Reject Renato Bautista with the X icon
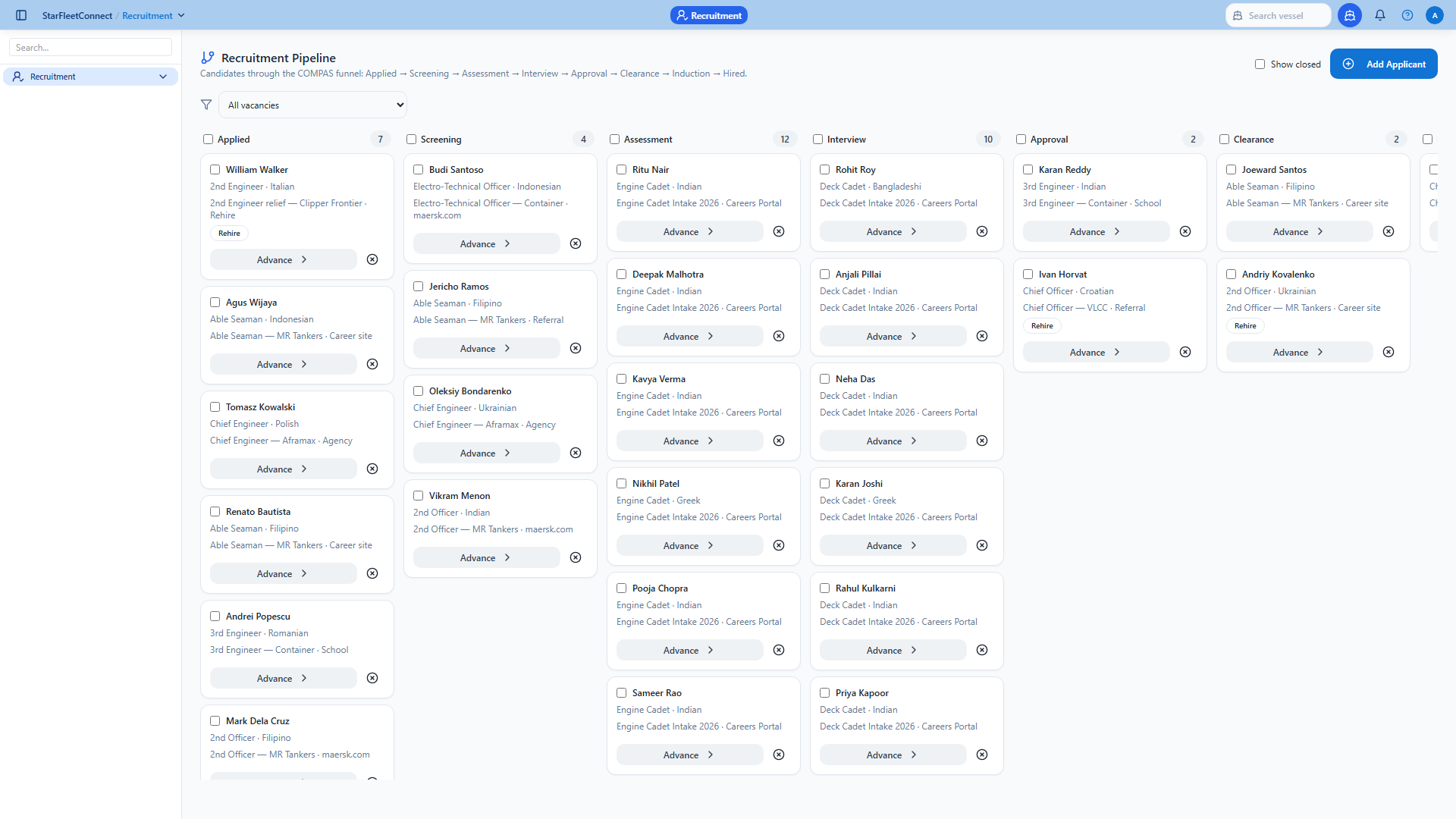Viewport: 1456px width, 819px height. click(372, 573)
